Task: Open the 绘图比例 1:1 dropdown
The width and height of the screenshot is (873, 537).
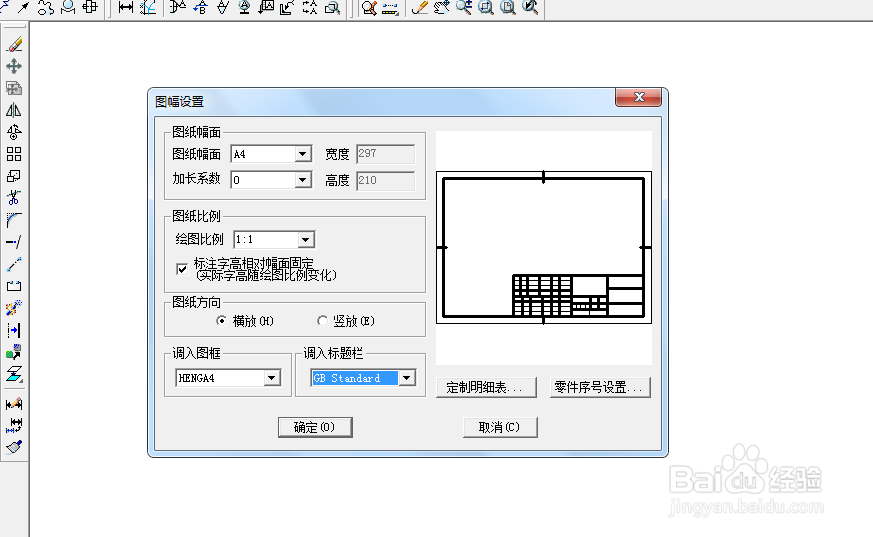Action: tap(306, 240)
